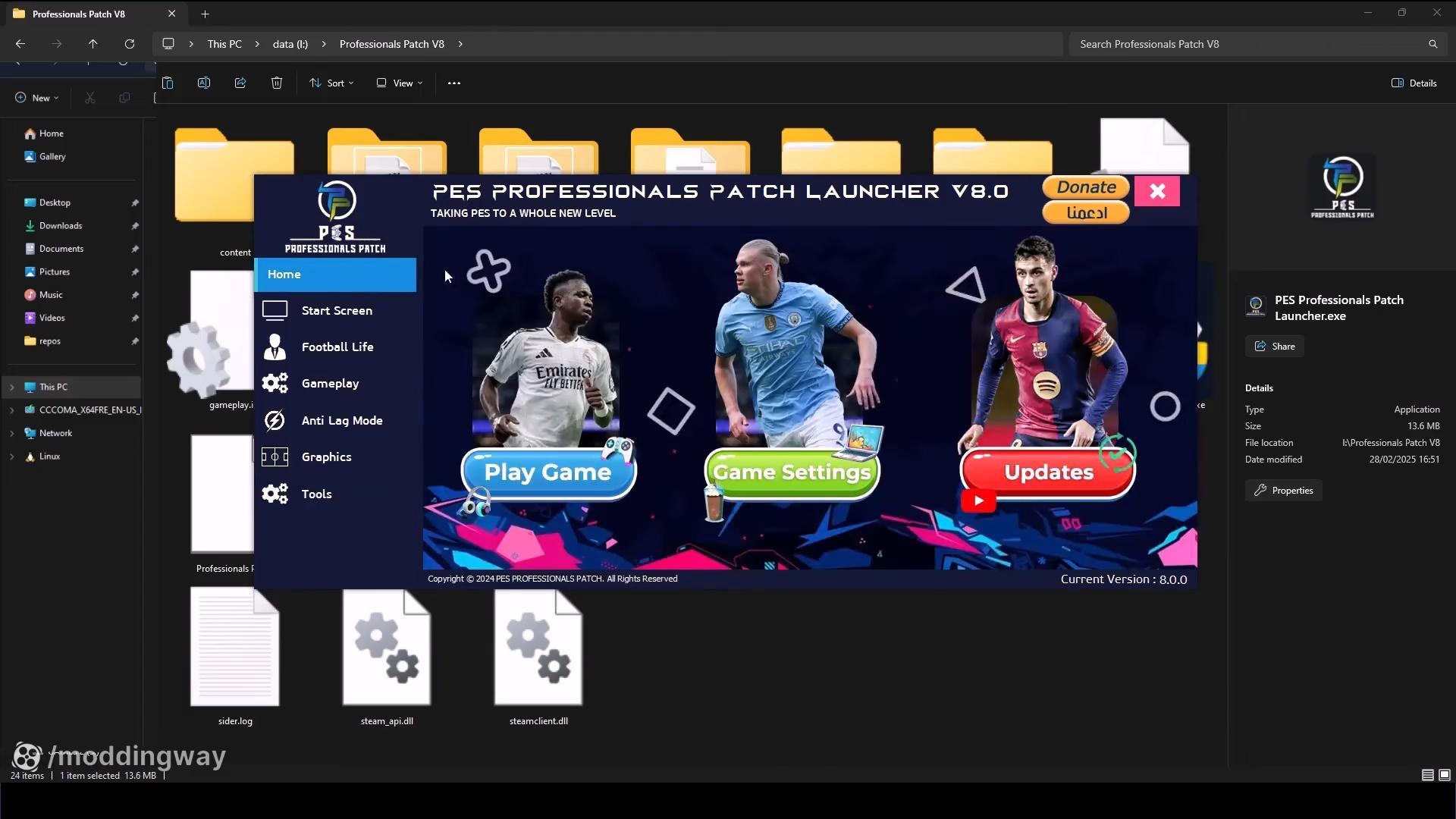Open Tools gears icon in launcher
The width and height of the screenshot is (1456, 819).
coord(275,494)
